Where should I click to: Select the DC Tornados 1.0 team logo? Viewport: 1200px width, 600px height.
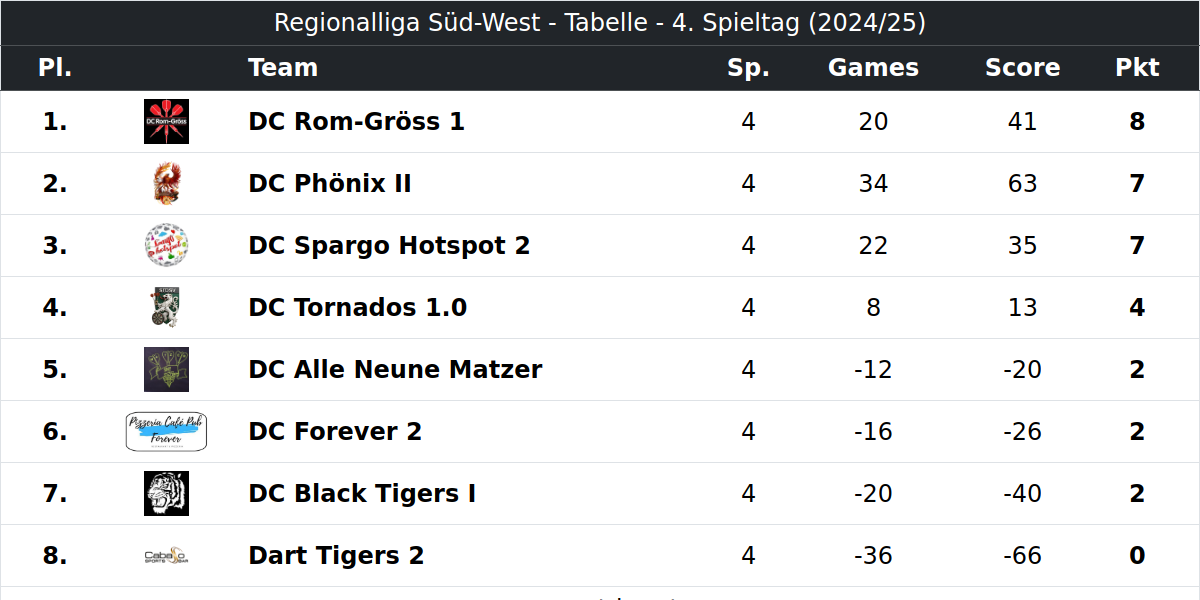click(x=166, y=308)
